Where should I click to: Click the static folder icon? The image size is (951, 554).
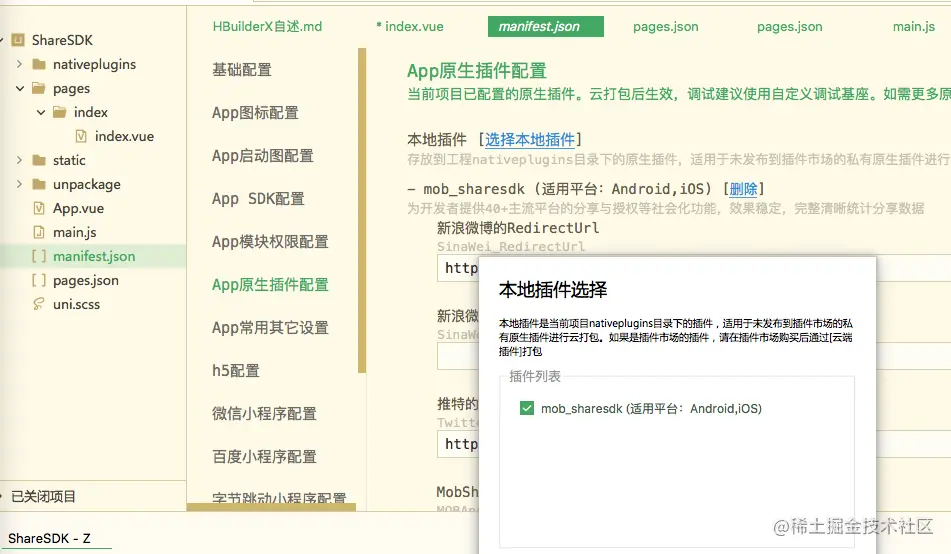click(x=39, y=160)
